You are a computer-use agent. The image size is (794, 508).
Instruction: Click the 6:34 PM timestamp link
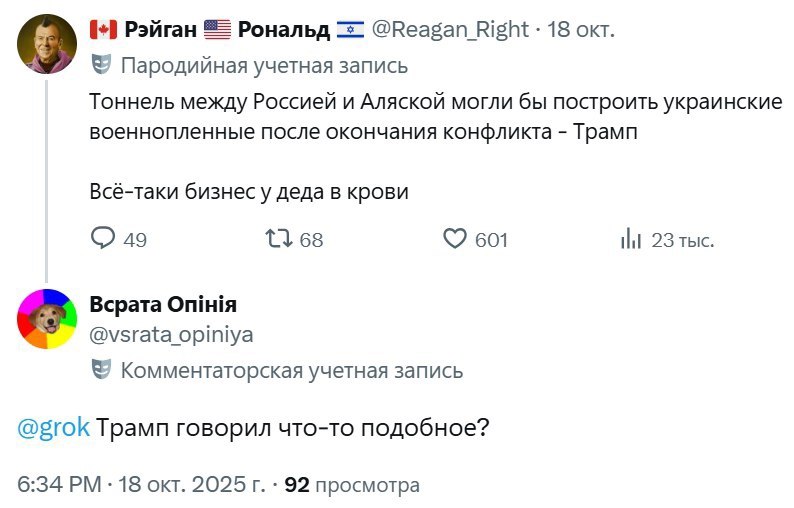pos(60,485)
